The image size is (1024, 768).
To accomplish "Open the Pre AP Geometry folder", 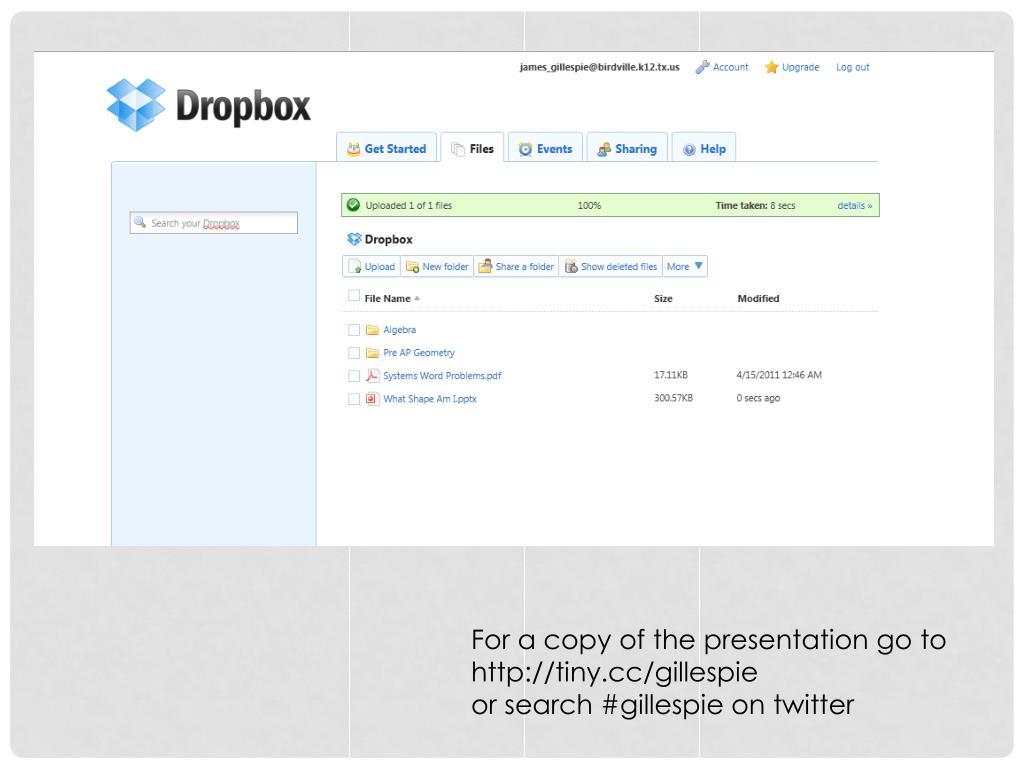I will [419, 353].
